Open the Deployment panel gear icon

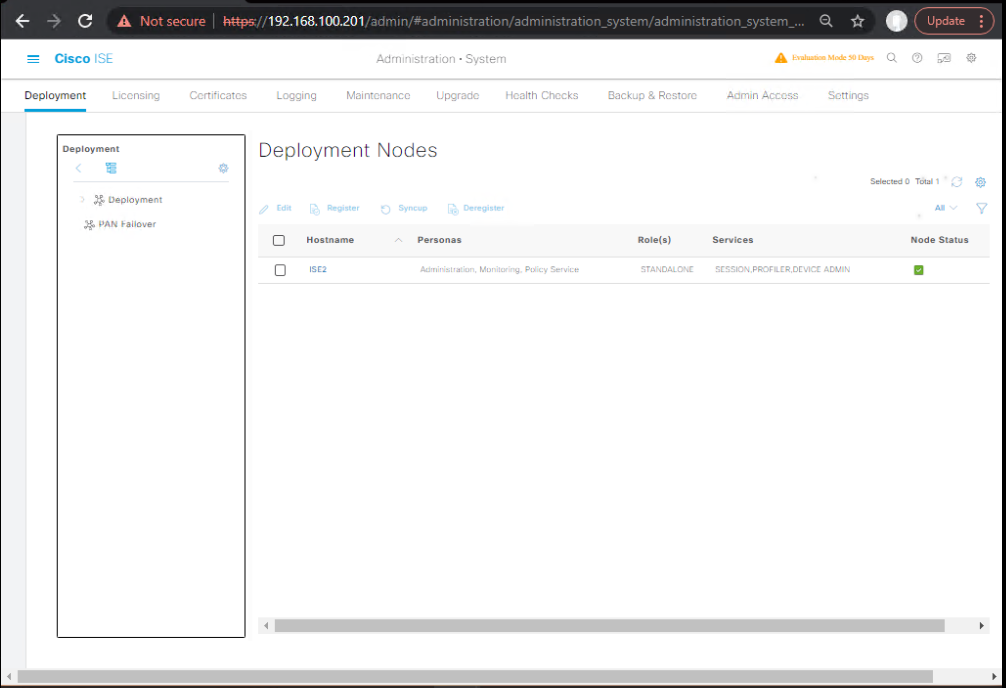(x=223, y=168)
